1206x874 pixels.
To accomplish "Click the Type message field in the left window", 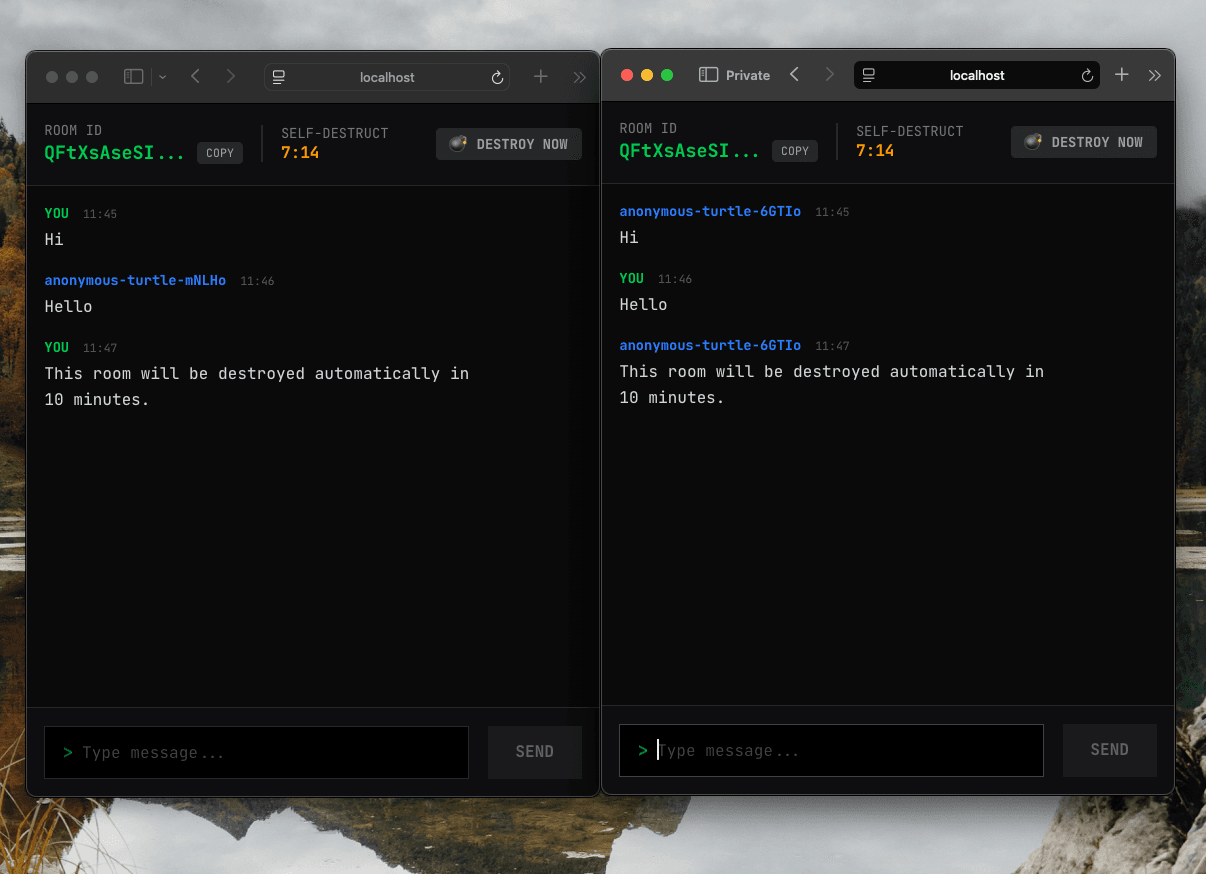I will click(x=256, y=752).
